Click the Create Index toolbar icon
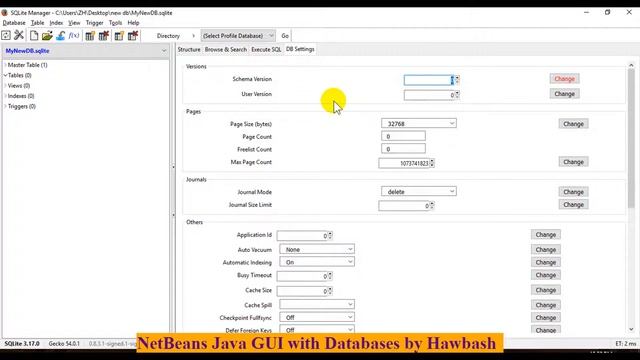This screenshot has width=640, height=360. click(x=119, y=36)
